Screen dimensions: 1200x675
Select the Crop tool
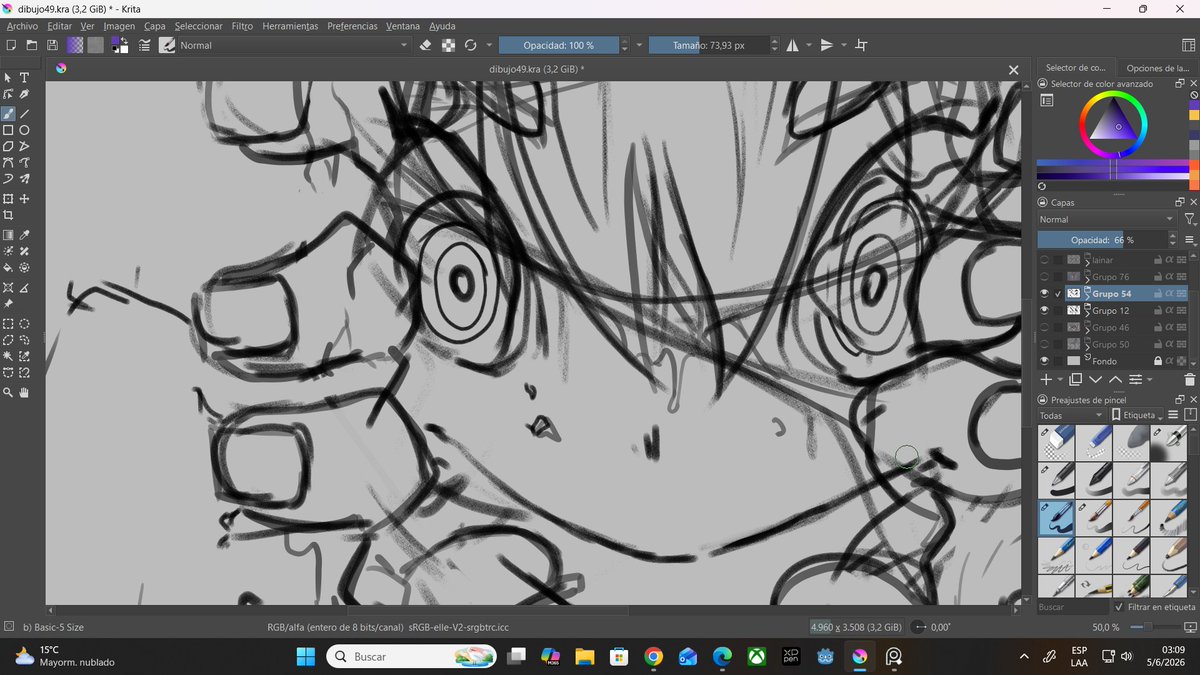point(8,215)
